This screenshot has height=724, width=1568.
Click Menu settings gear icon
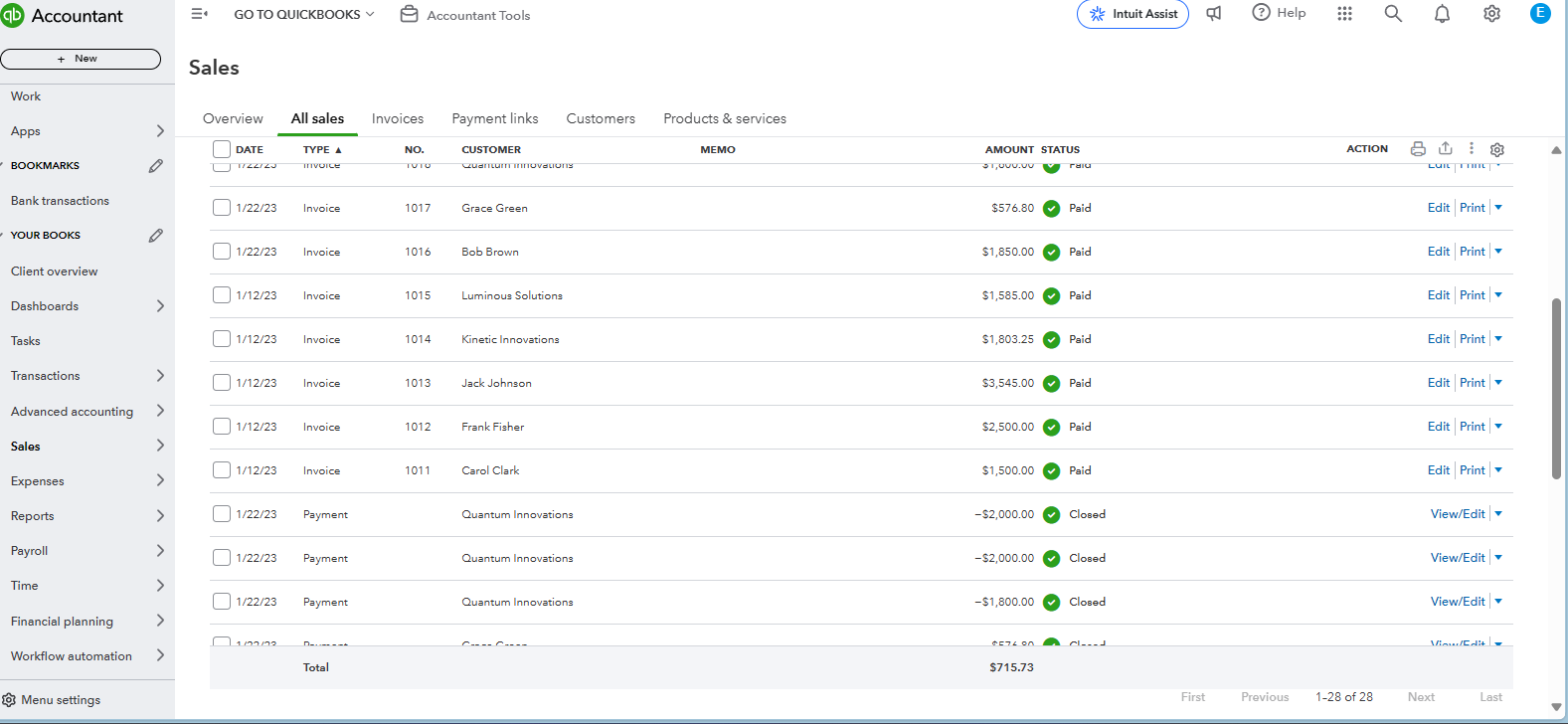click(x=9, y=700)
